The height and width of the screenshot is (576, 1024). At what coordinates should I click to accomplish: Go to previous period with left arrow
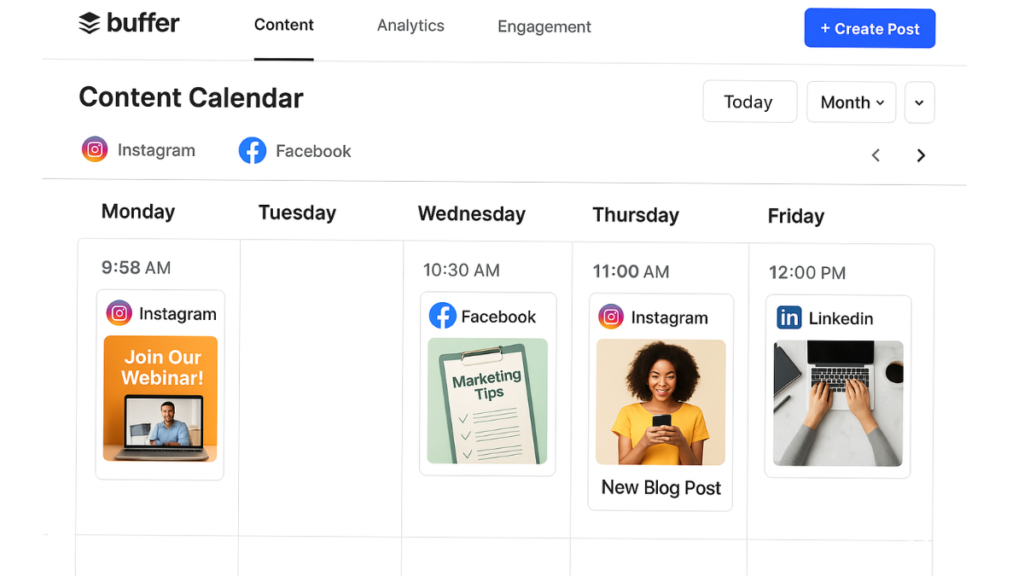876,155
